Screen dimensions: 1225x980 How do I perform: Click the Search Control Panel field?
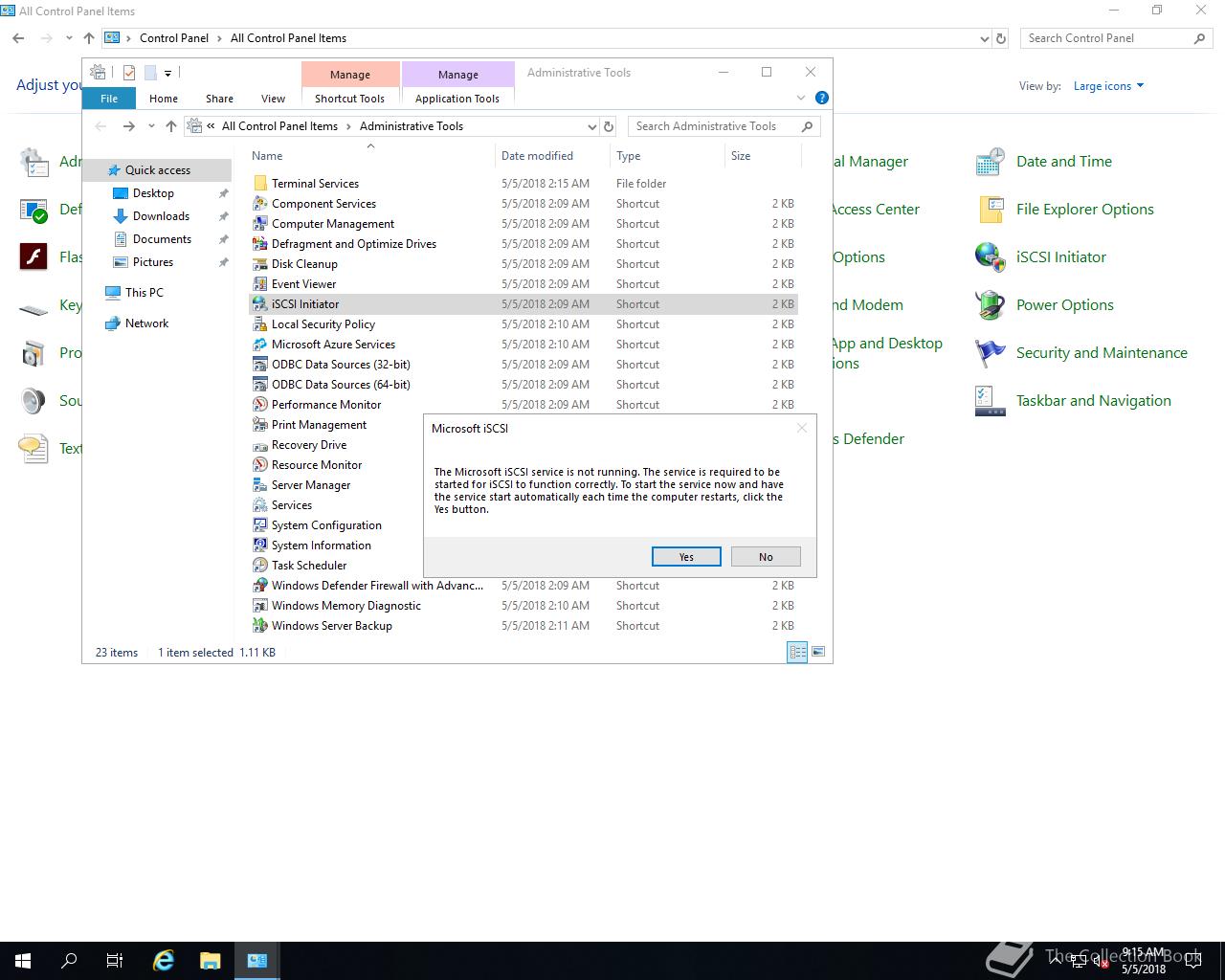(1116, 38)
